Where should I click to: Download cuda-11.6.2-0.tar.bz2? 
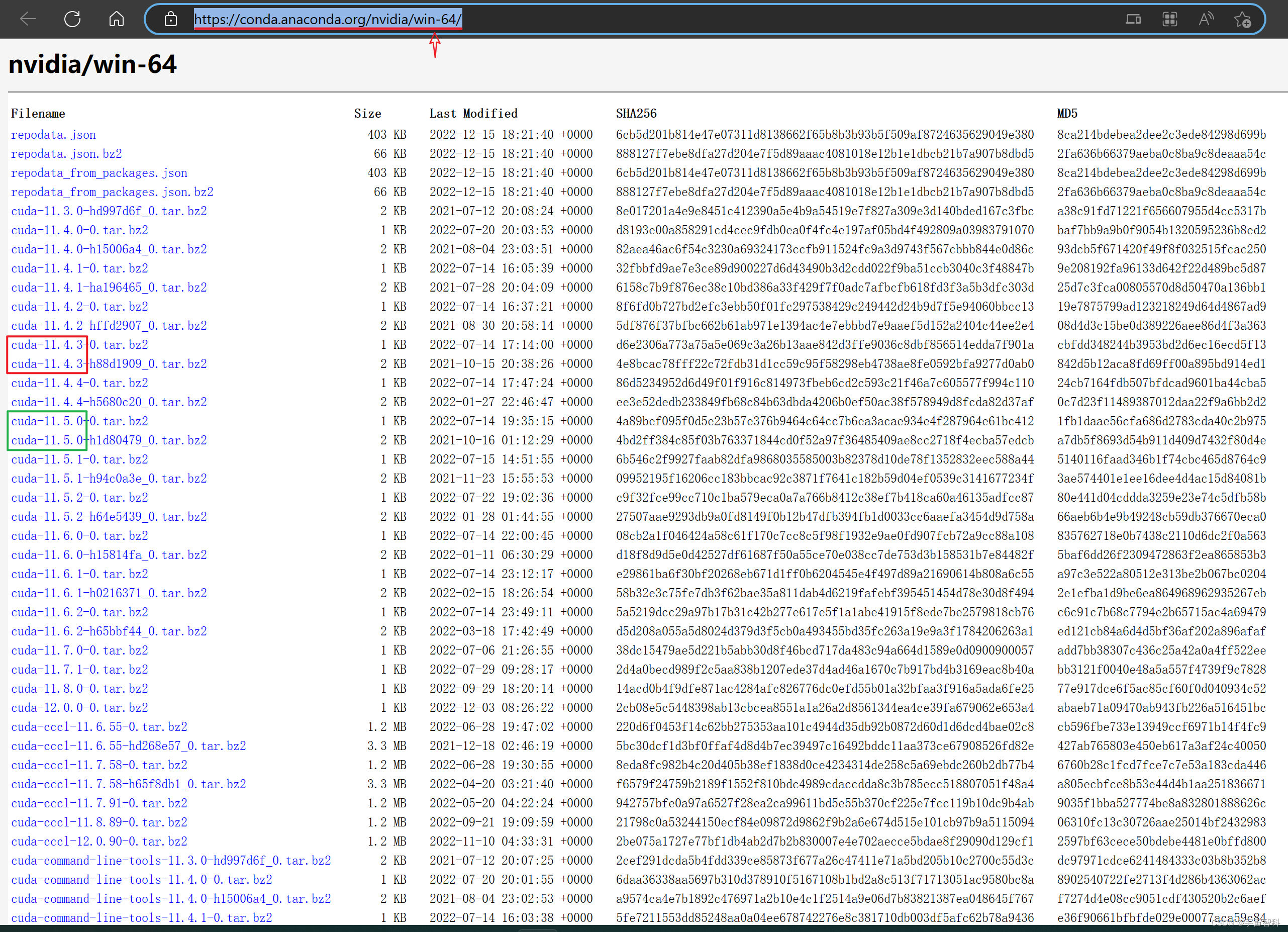coord(79,612)
